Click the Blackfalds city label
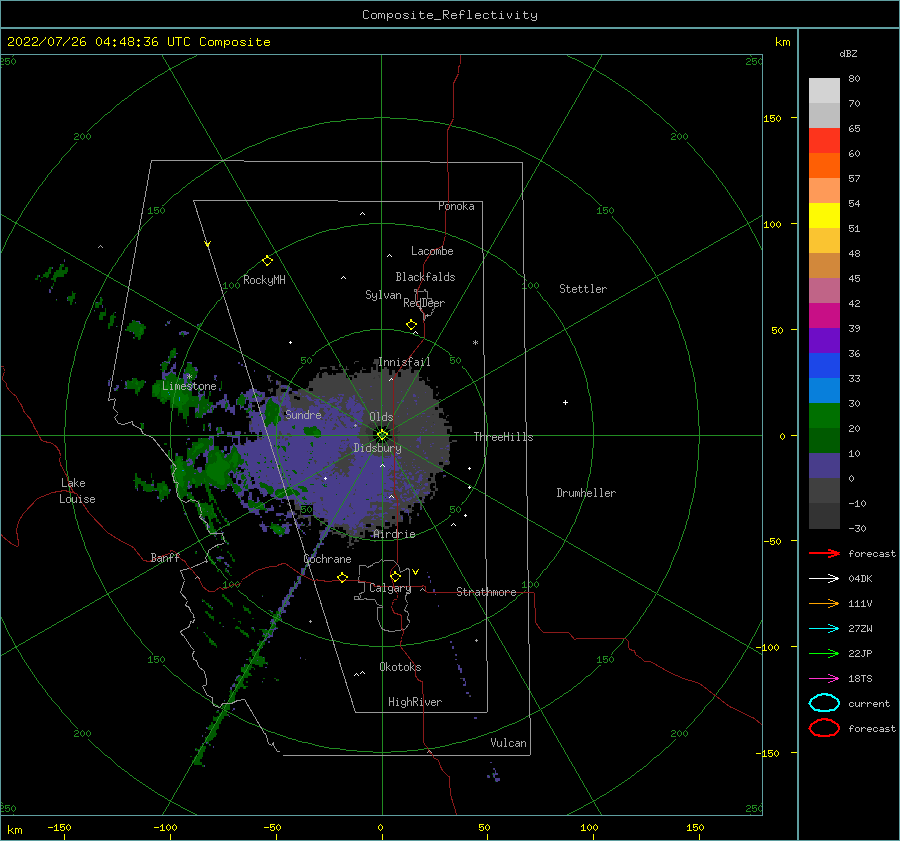Image resolution: width=900 pixels, height=841 pixels. tap(425, 277)
